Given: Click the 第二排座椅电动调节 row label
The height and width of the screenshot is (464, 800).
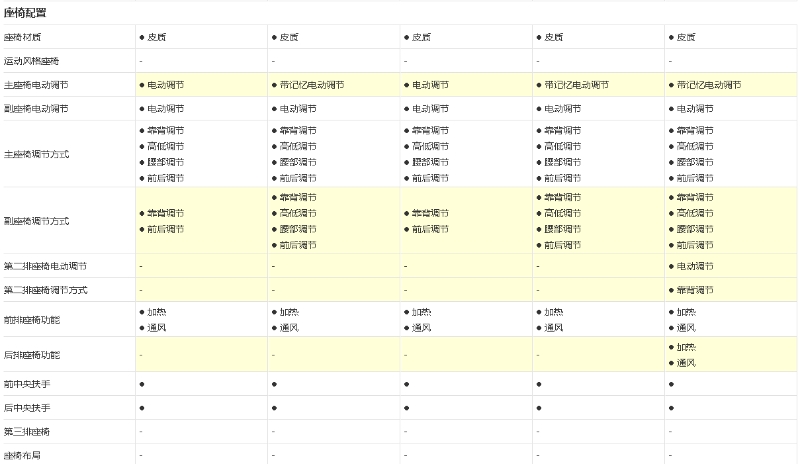Looking at the screenshot, I should click(x=45, y=266).
